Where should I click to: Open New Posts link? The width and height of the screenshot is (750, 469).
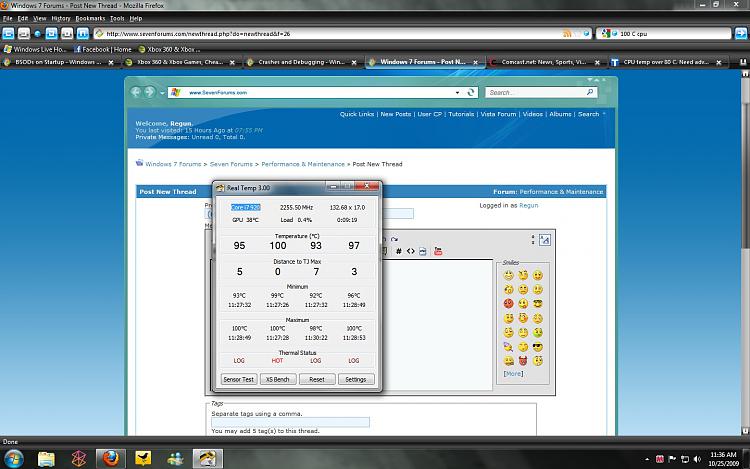tap(396, 114)
